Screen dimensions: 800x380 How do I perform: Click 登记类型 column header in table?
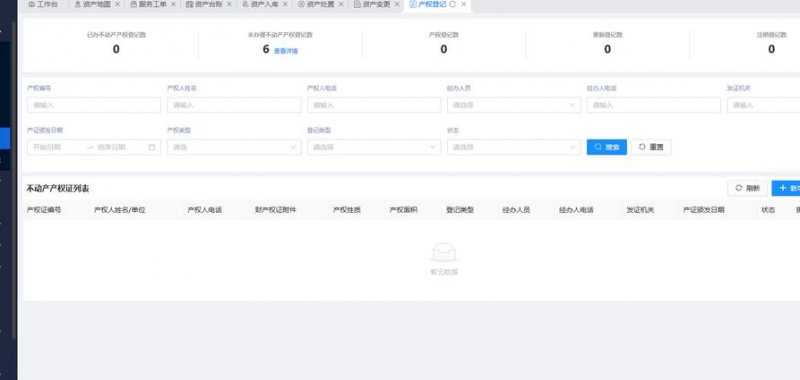pos(460,210)
